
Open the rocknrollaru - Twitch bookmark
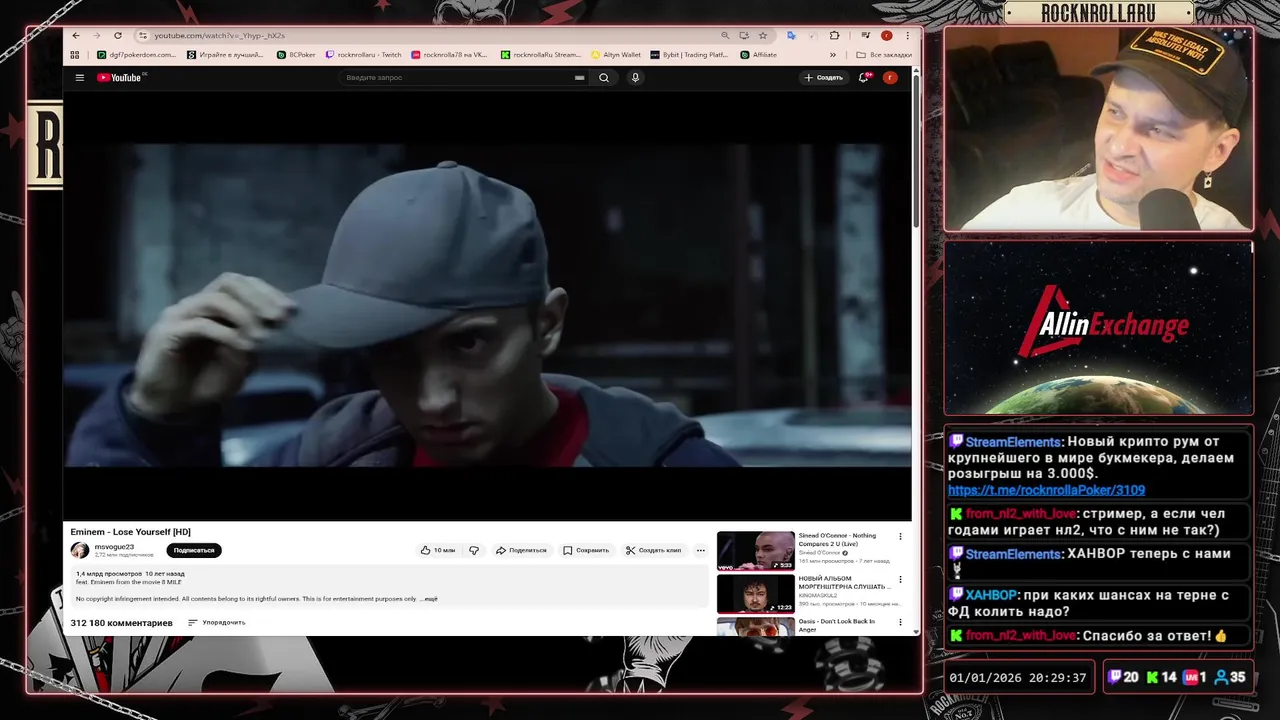click(364, 55)
